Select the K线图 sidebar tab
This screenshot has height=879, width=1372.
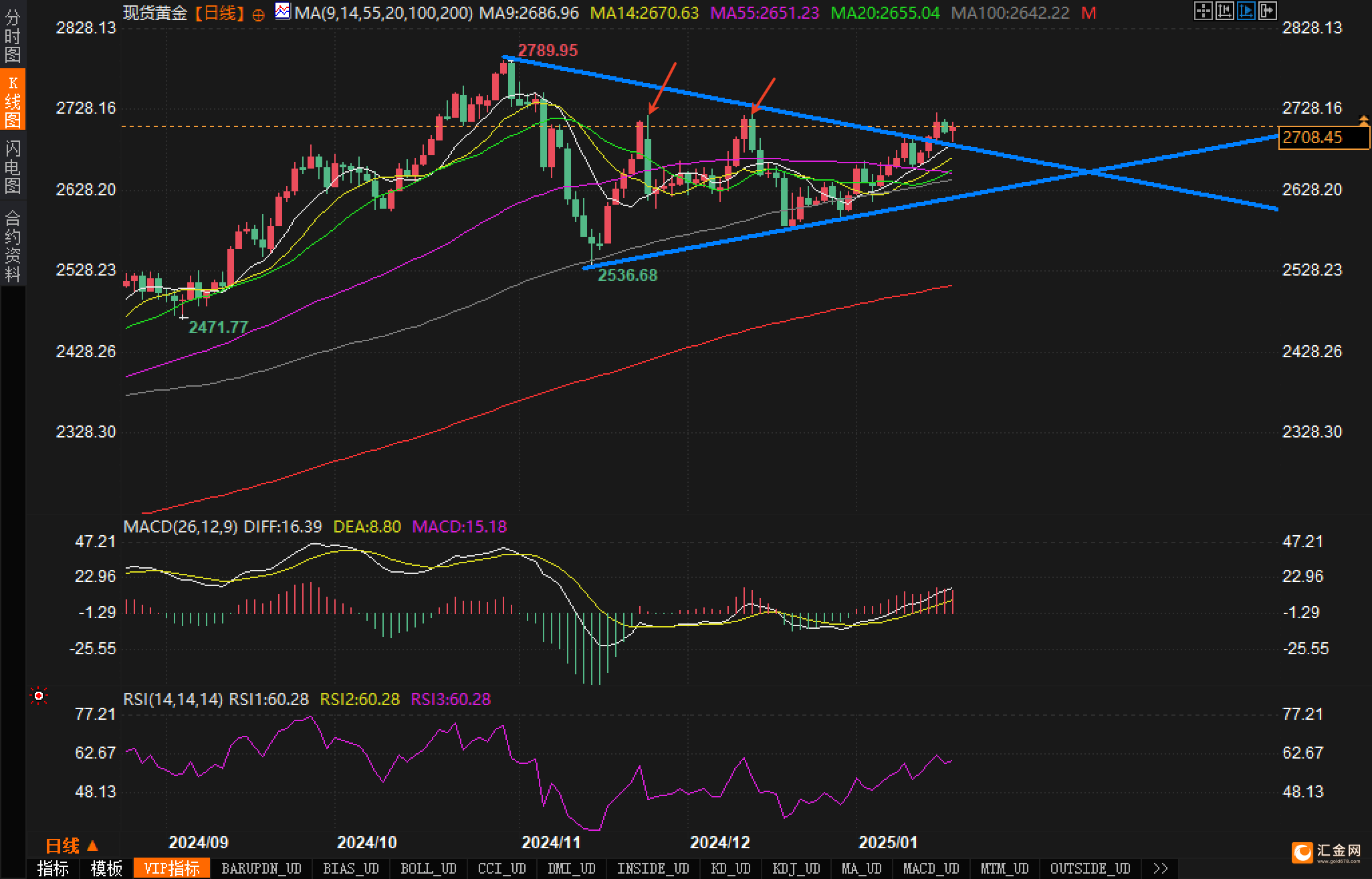coord(13,100)
